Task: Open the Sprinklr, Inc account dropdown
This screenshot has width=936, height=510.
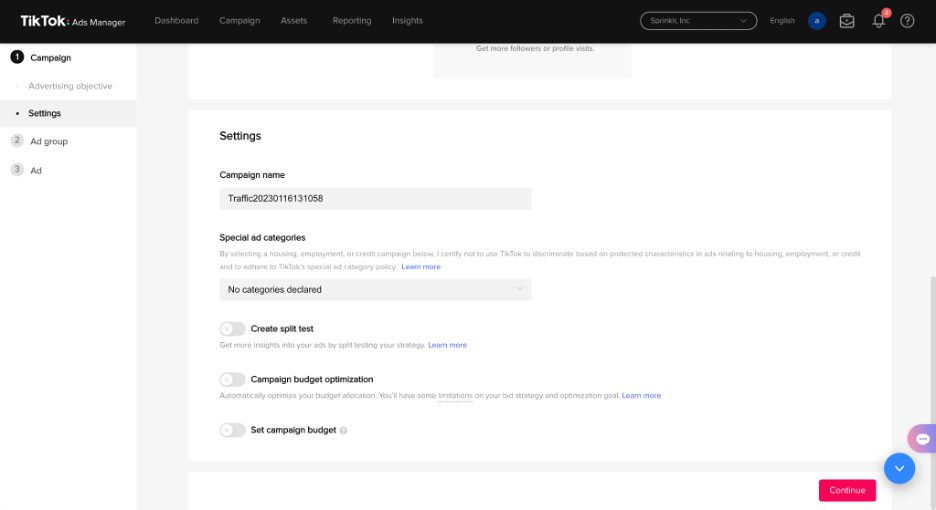Action: click(x=698, y=21)
